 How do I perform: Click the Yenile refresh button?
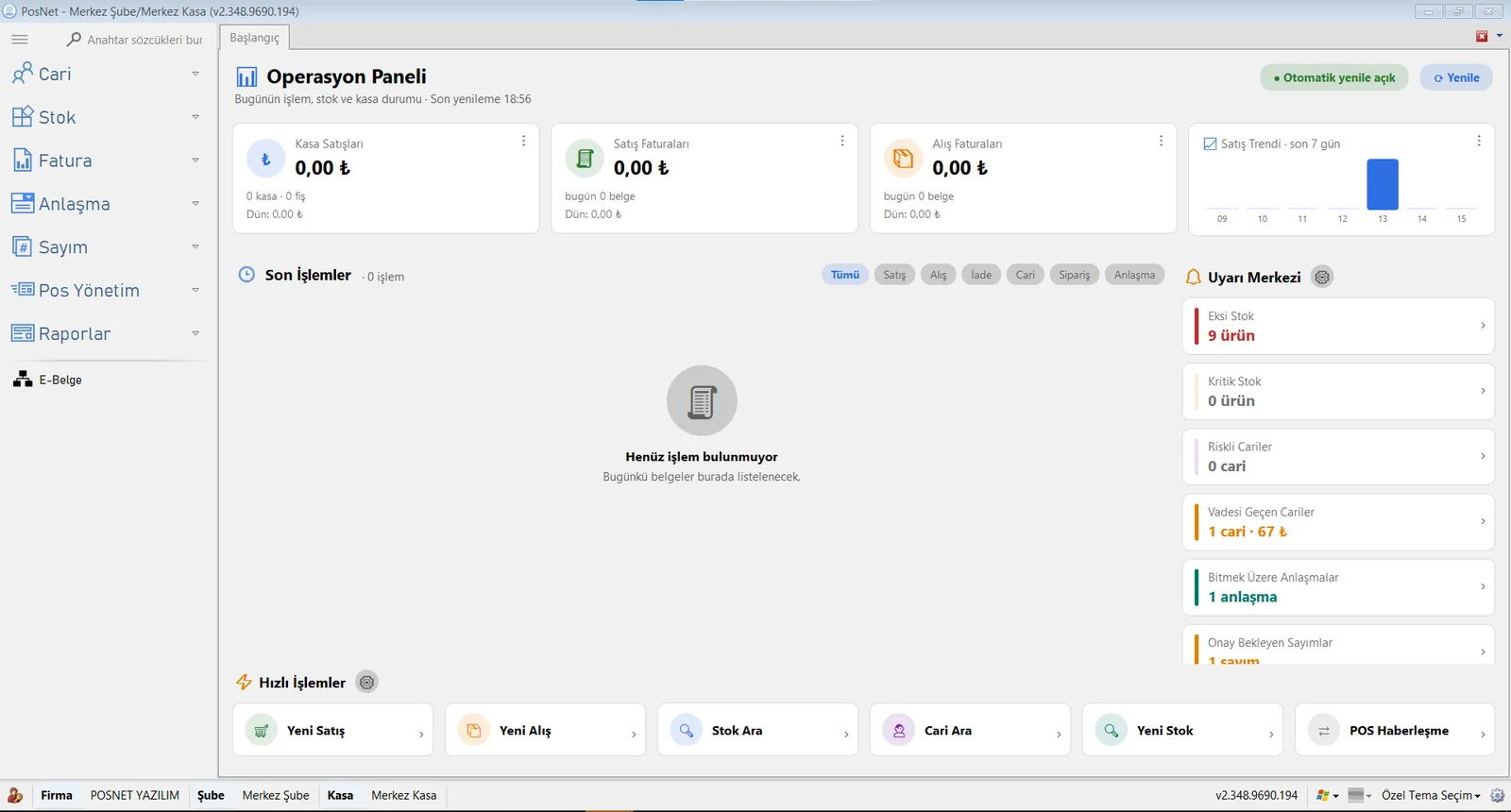click(1456, 77)
